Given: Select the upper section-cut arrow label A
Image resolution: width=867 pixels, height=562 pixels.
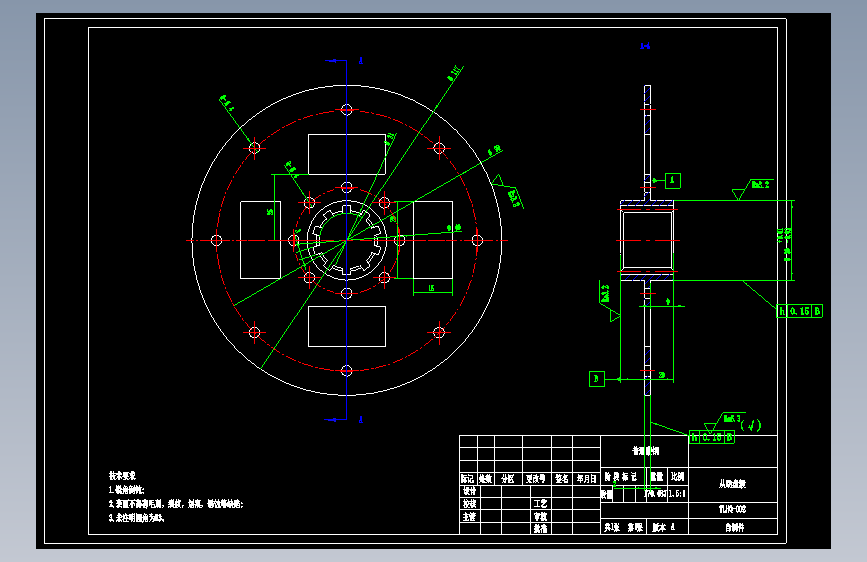Looking at the screenshot, I should click(x=361, y=60).
